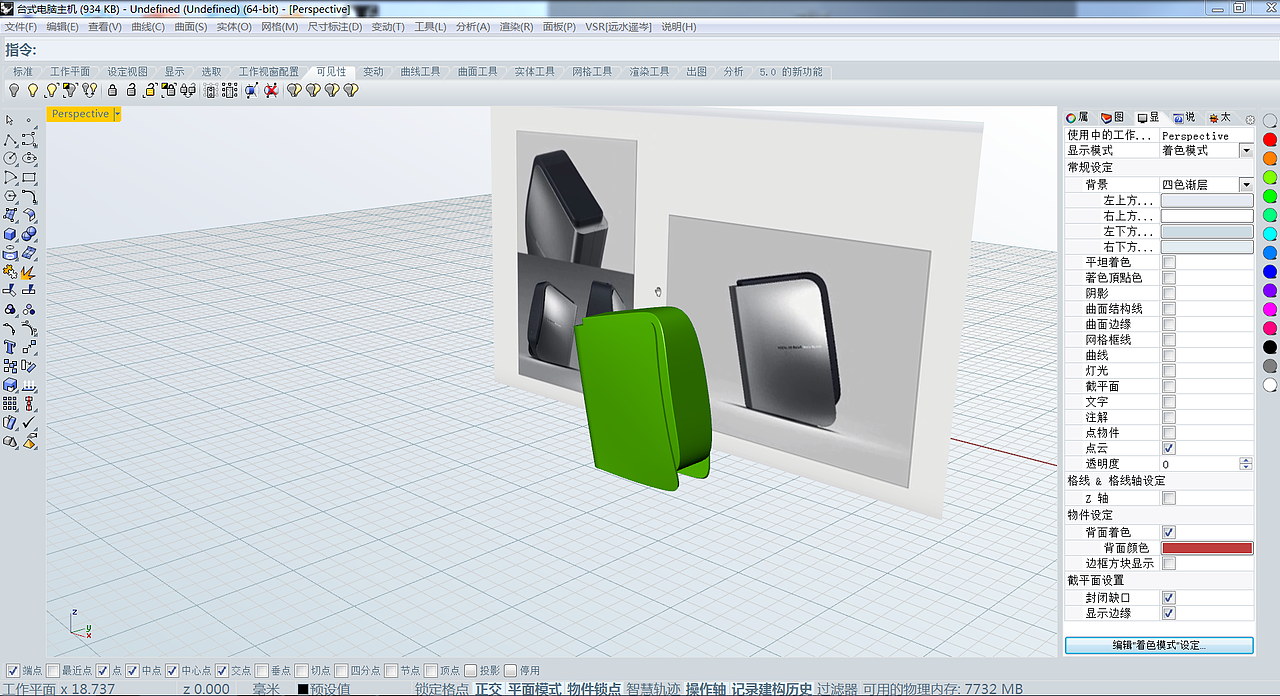Click the Unlock Objects open padlock icon
Screen dimensions: 1280x696
(131, 90)
